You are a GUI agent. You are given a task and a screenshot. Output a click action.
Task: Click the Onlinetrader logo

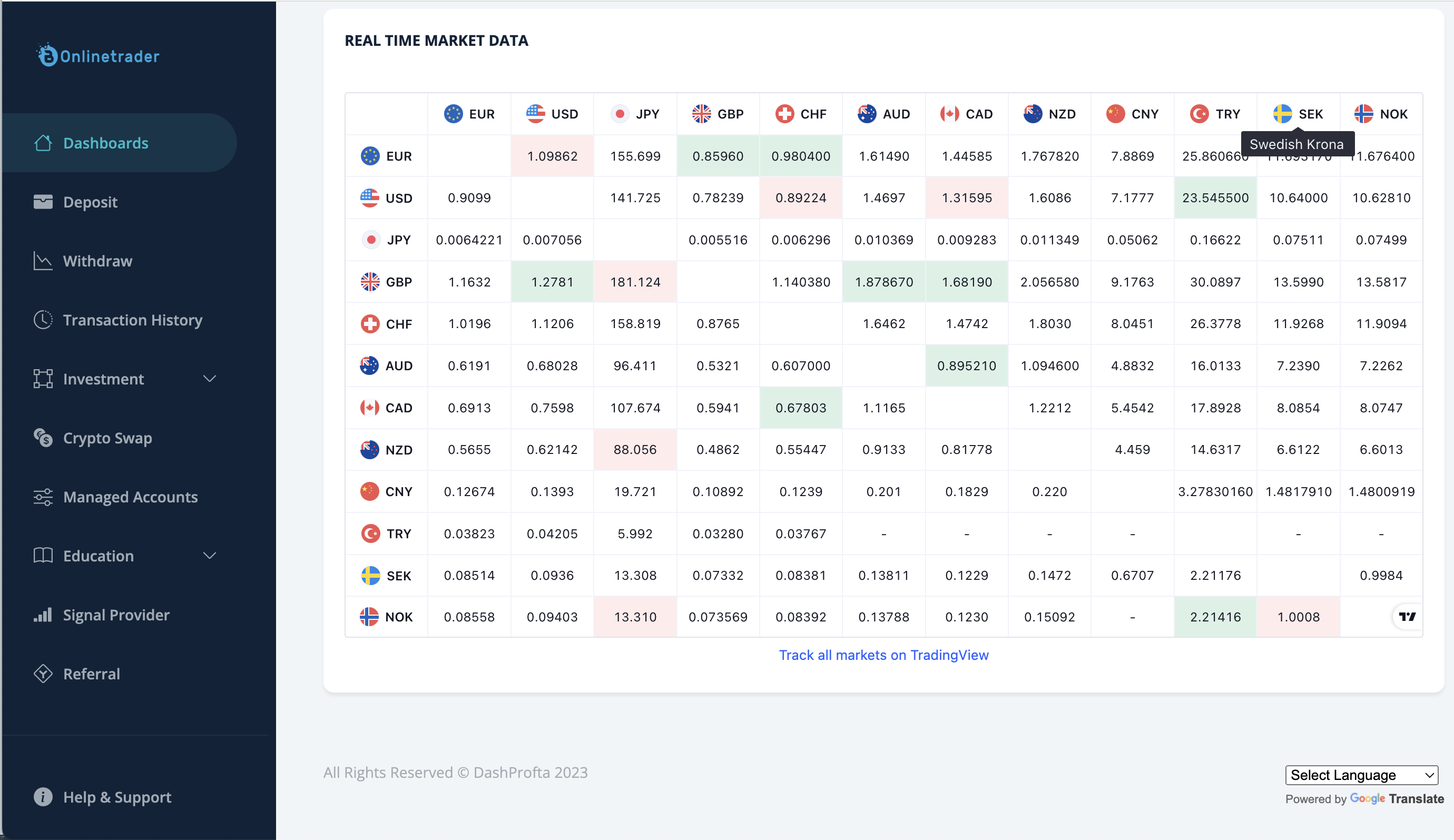click(x=97, y=56)
